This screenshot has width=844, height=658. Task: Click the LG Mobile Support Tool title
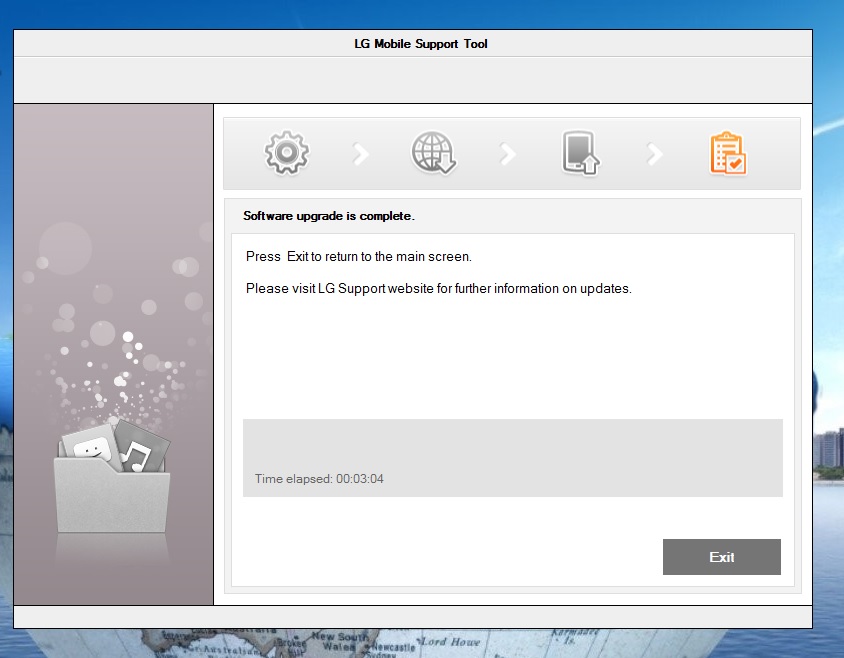coord(421,44)
